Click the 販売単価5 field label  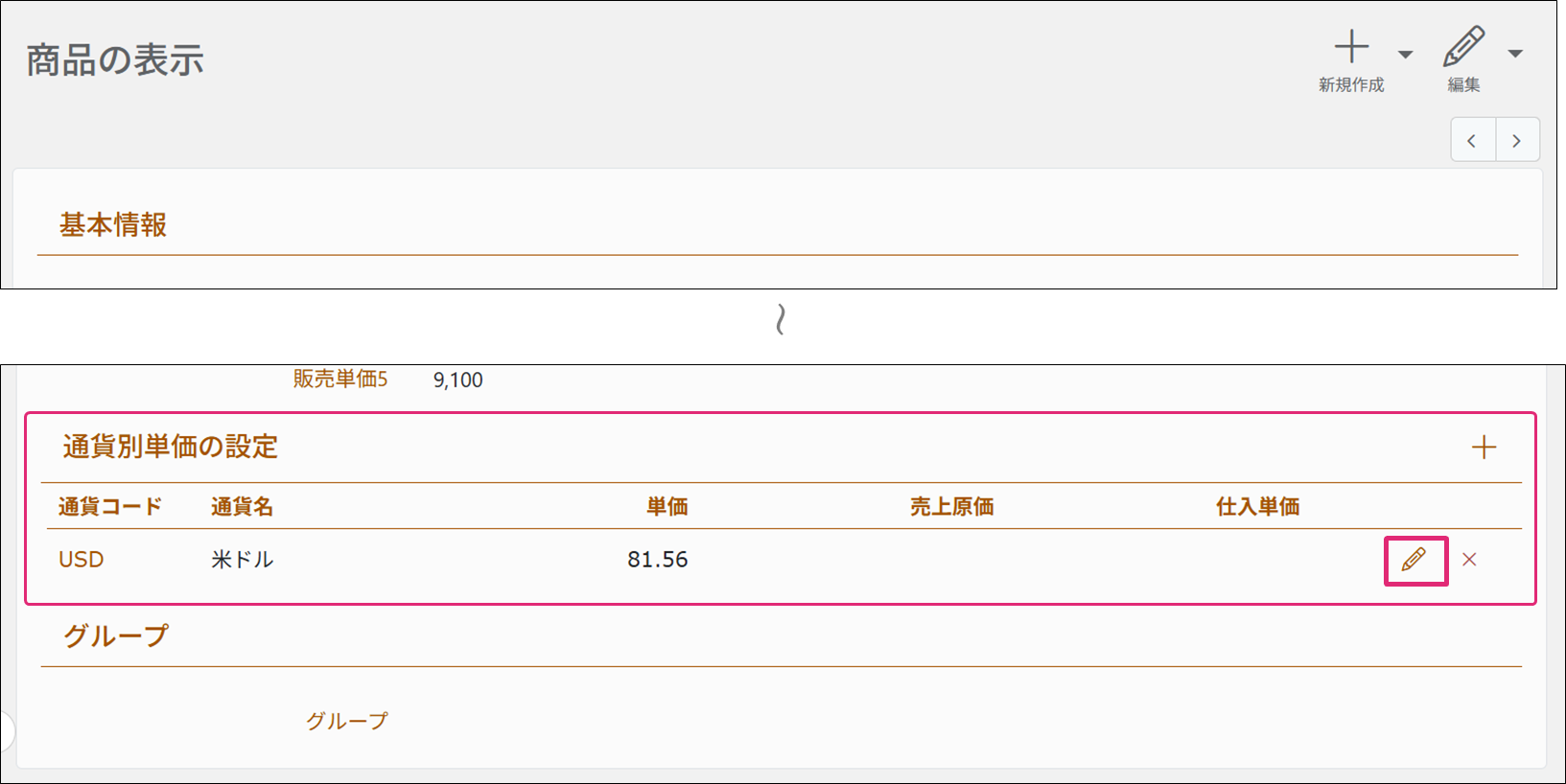339,380
